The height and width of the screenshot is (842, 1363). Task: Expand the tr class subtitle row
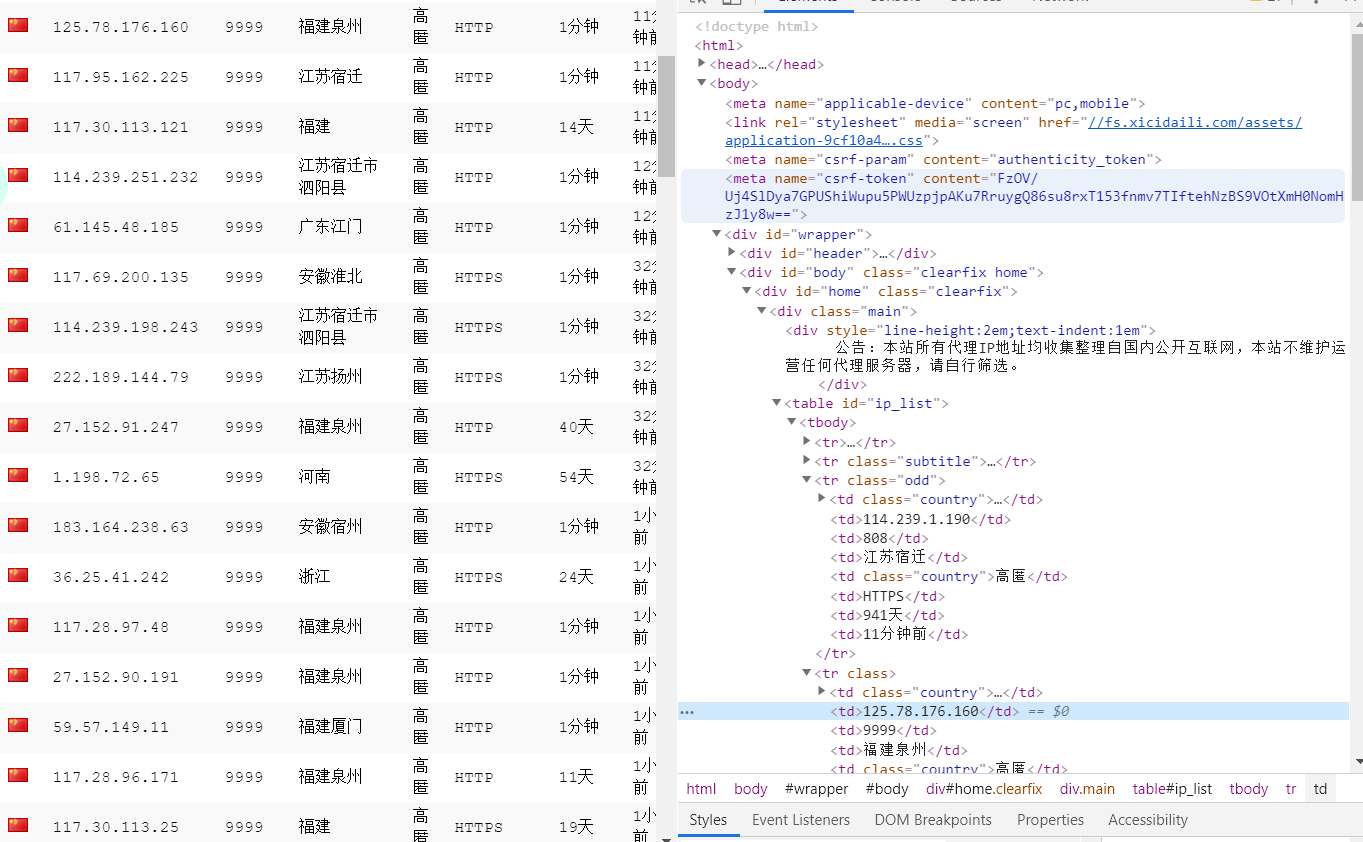pos(806,461)
